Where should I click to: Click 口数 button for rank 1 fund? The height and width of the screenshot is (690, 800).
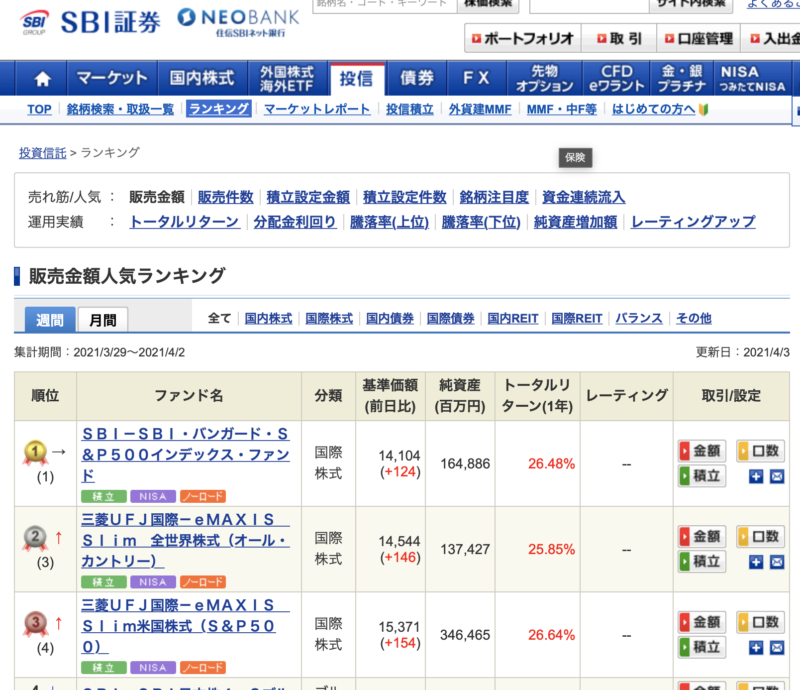(760, 451)
